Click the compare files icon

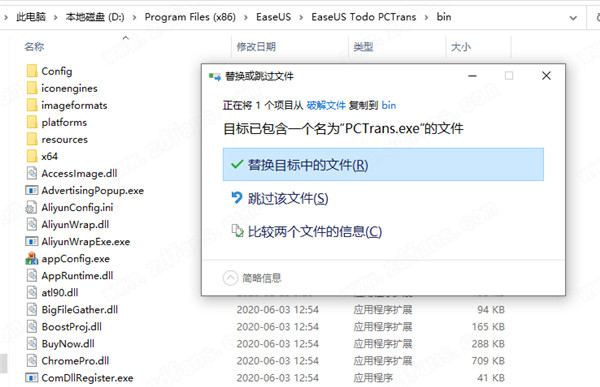point(237,231)
